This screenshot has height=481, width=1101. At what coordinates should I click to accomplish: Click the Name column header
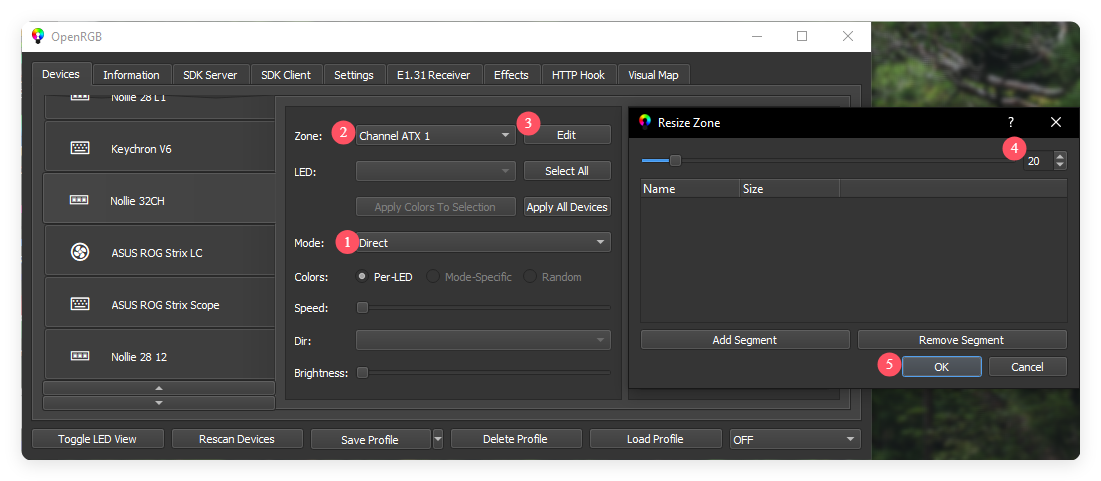(x=690, y=189)
